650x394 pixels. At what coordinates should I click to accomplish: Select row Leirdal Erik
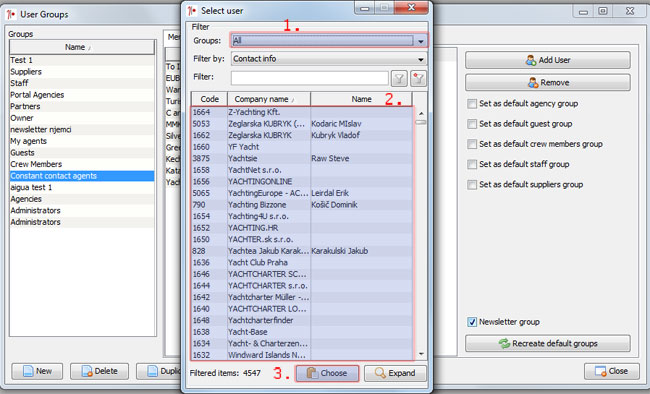pos(302,193)
